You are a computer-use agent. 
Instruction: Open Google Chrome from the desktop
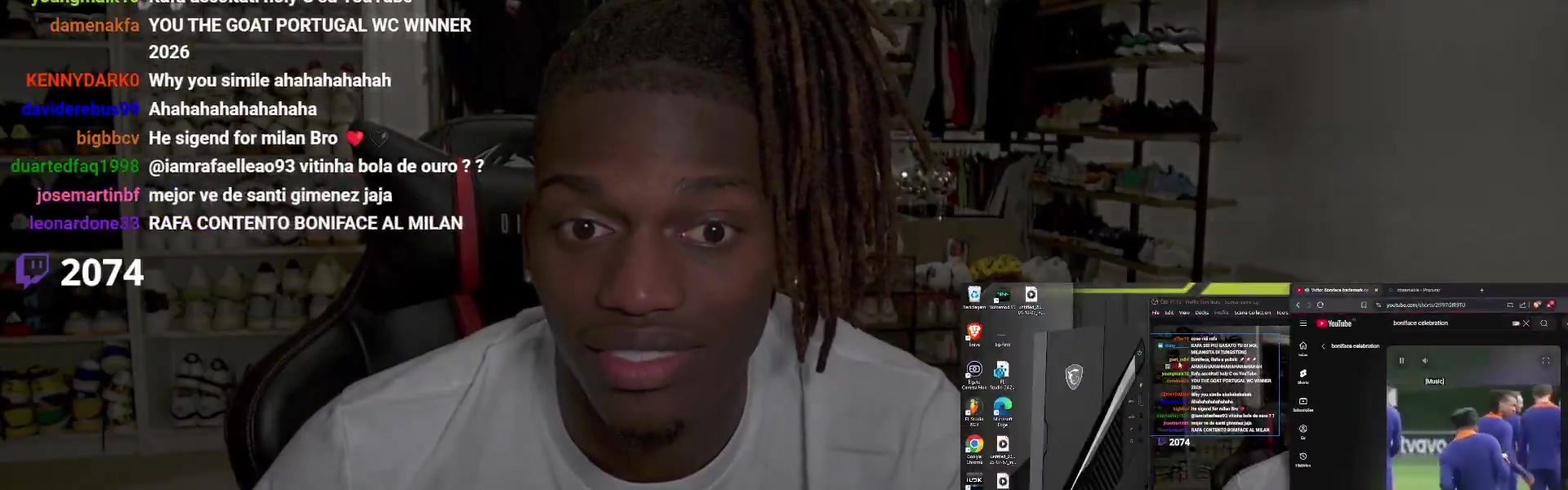point(974,444)
